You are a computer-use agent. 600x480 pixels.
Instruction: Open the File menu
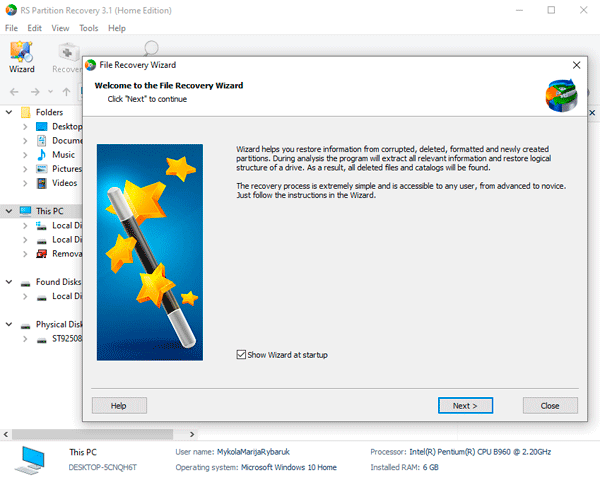[11, 28]
